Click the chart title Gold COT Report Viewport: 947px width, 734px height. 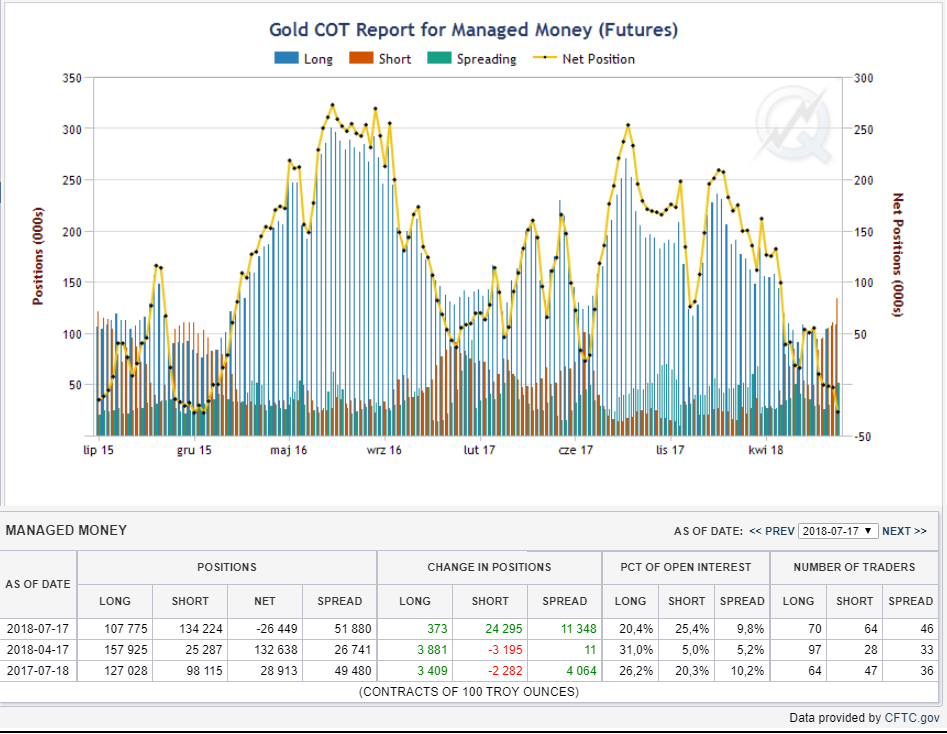[x=474, y=30]
